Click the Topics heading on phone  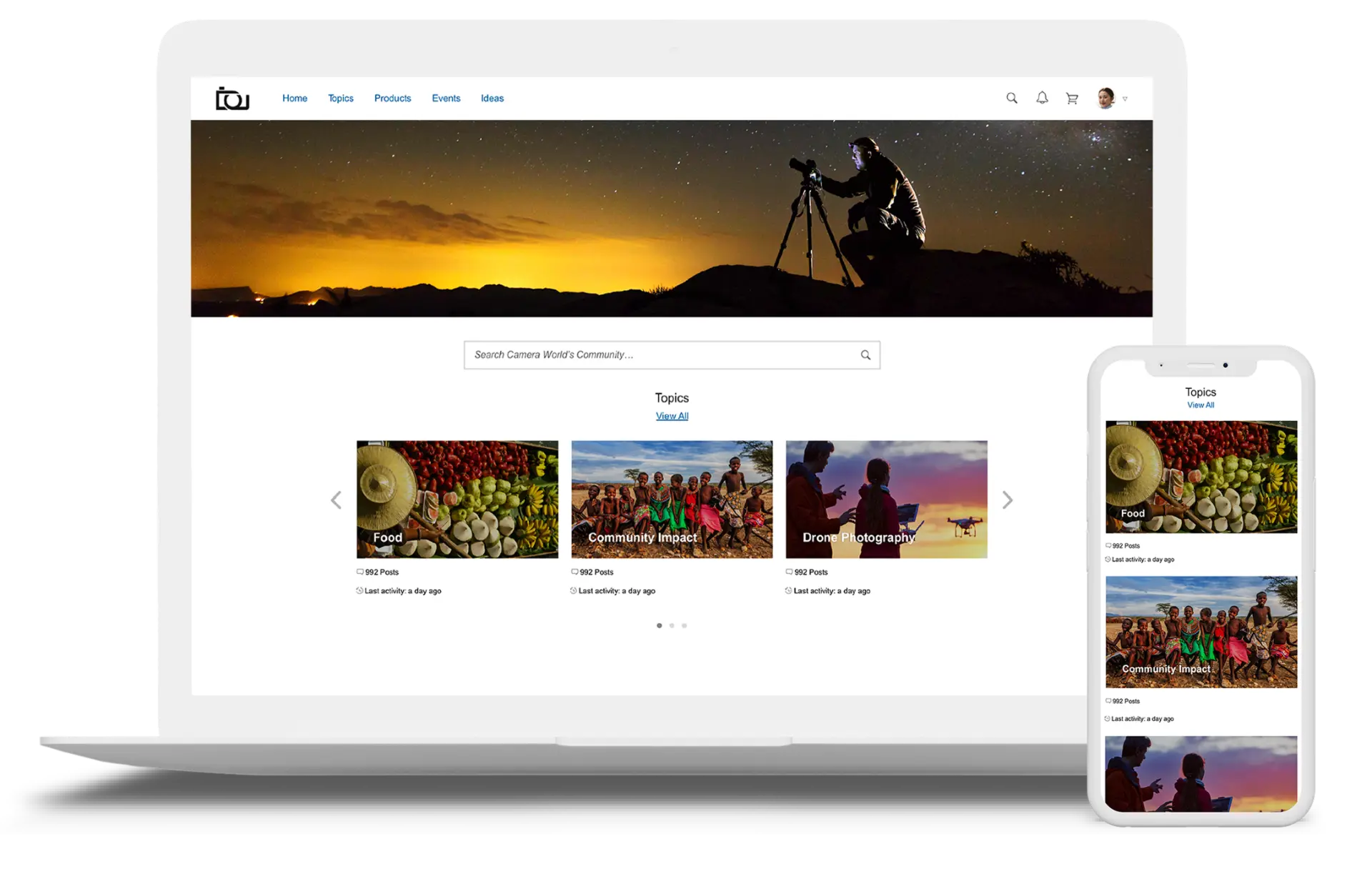coord(1200,392)
